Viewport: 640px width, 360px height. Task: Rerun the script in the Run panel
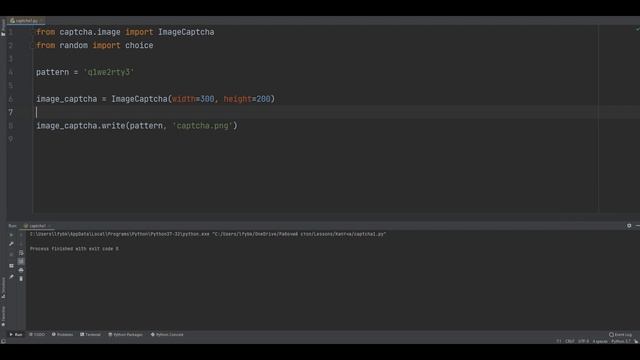[x=11, y=235]
